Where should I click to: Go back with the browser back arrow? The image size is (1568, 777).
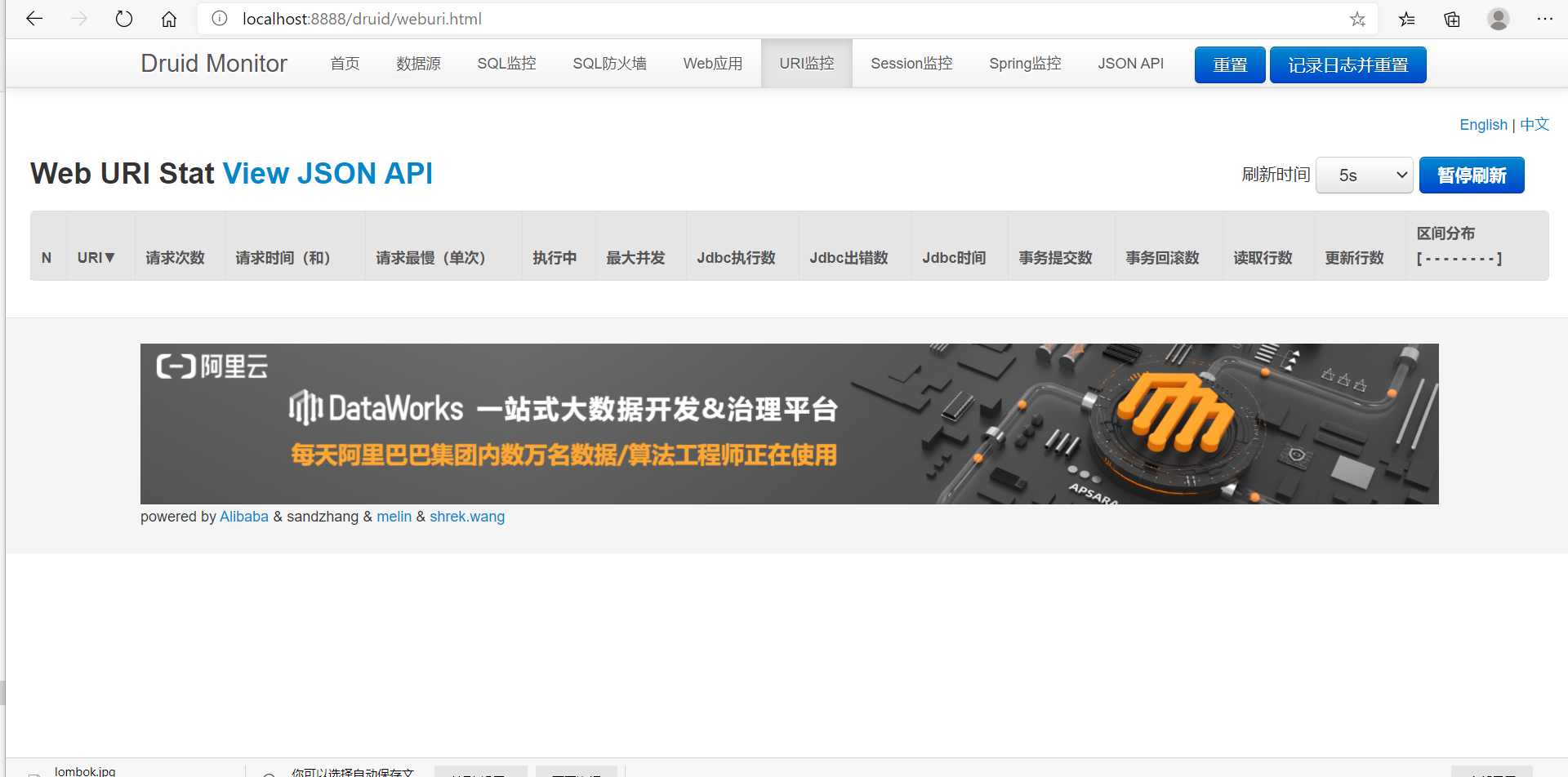click(34, 19)
